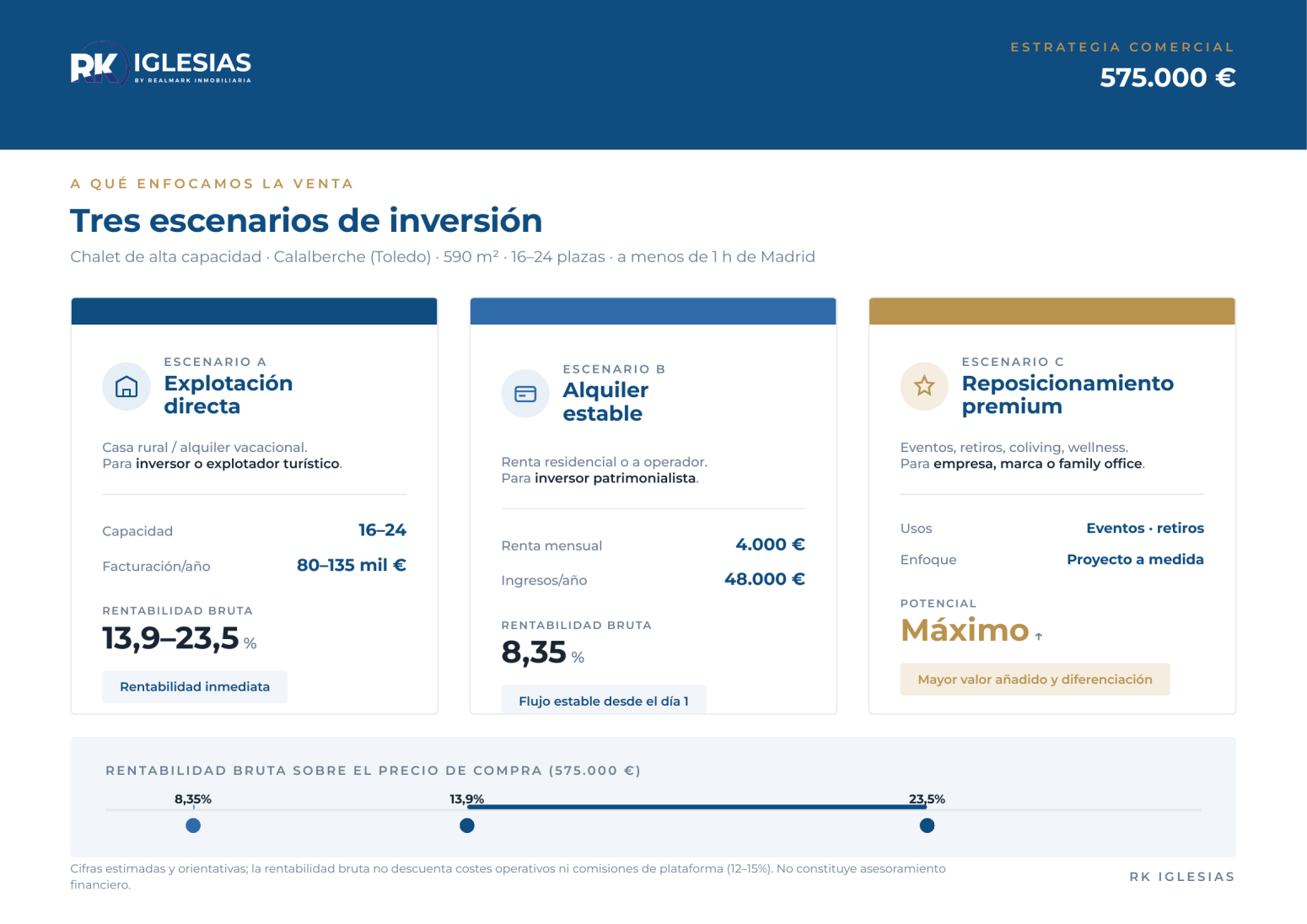Click the Tres escenarios de inversión heading
Screen dimensions: 1307x924
[x=306, y=221]
